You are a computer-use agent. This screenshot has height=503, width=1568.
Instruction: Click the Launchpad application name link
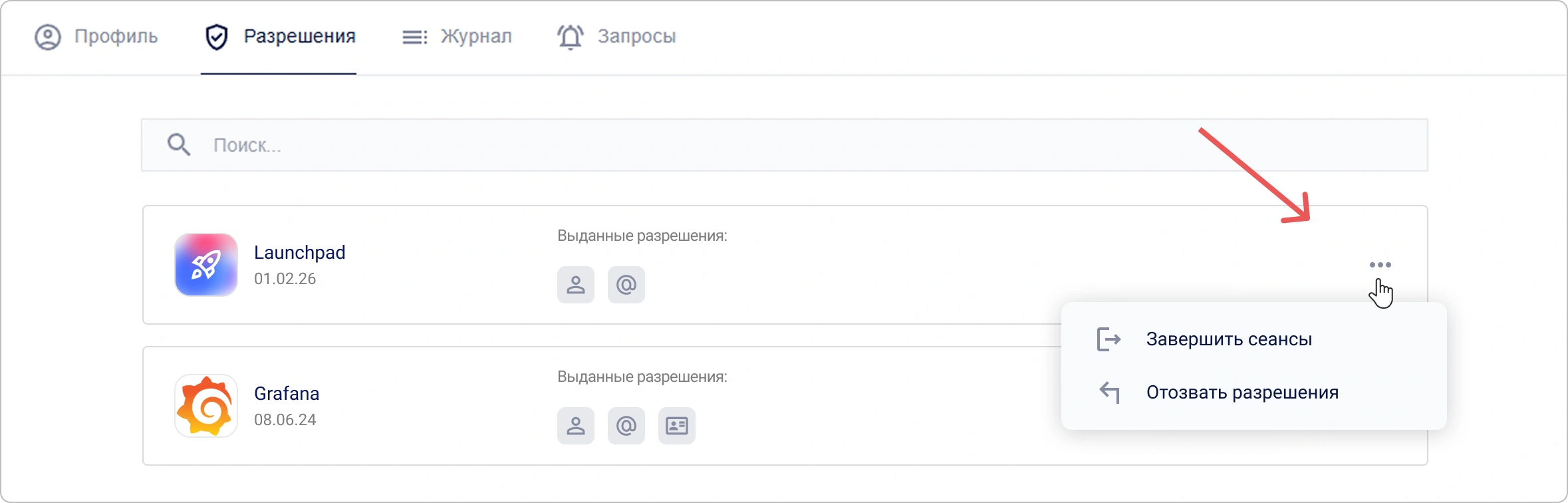[300, 252]
